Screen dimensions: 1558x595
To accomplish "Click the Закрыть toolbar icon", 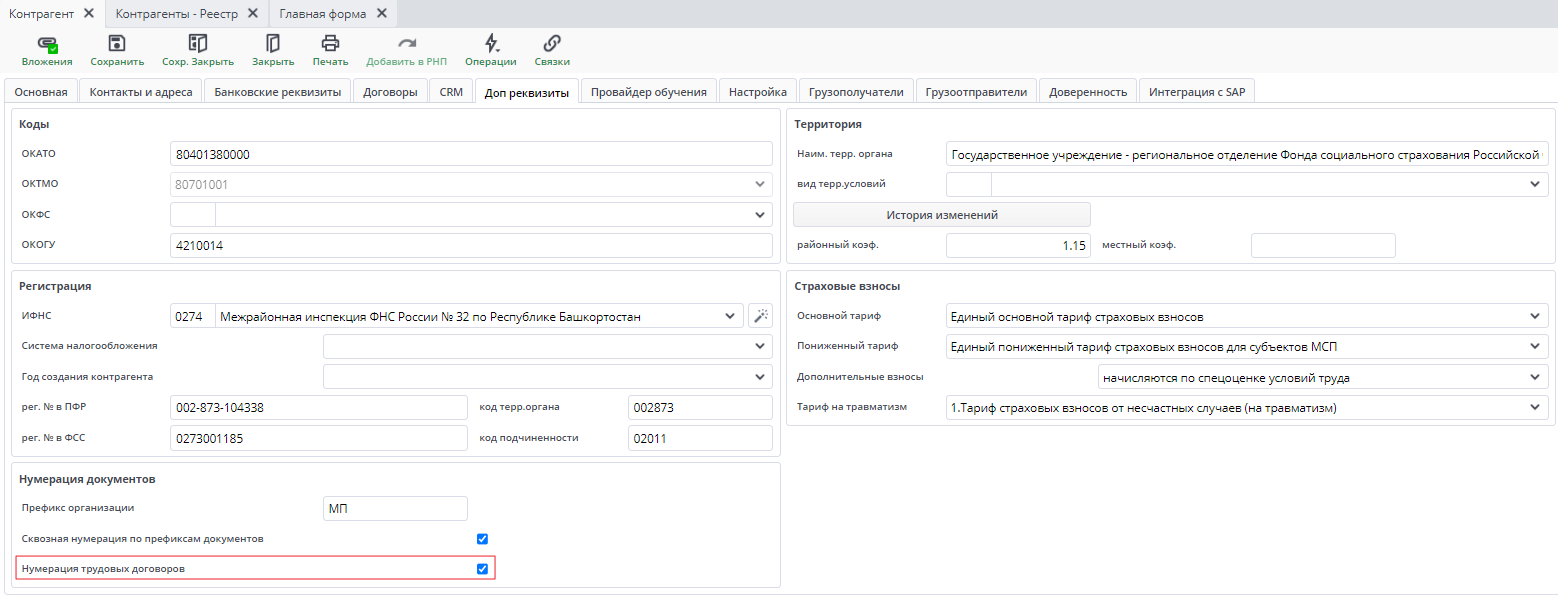I will pyautogui.click(x=272, y=44).
